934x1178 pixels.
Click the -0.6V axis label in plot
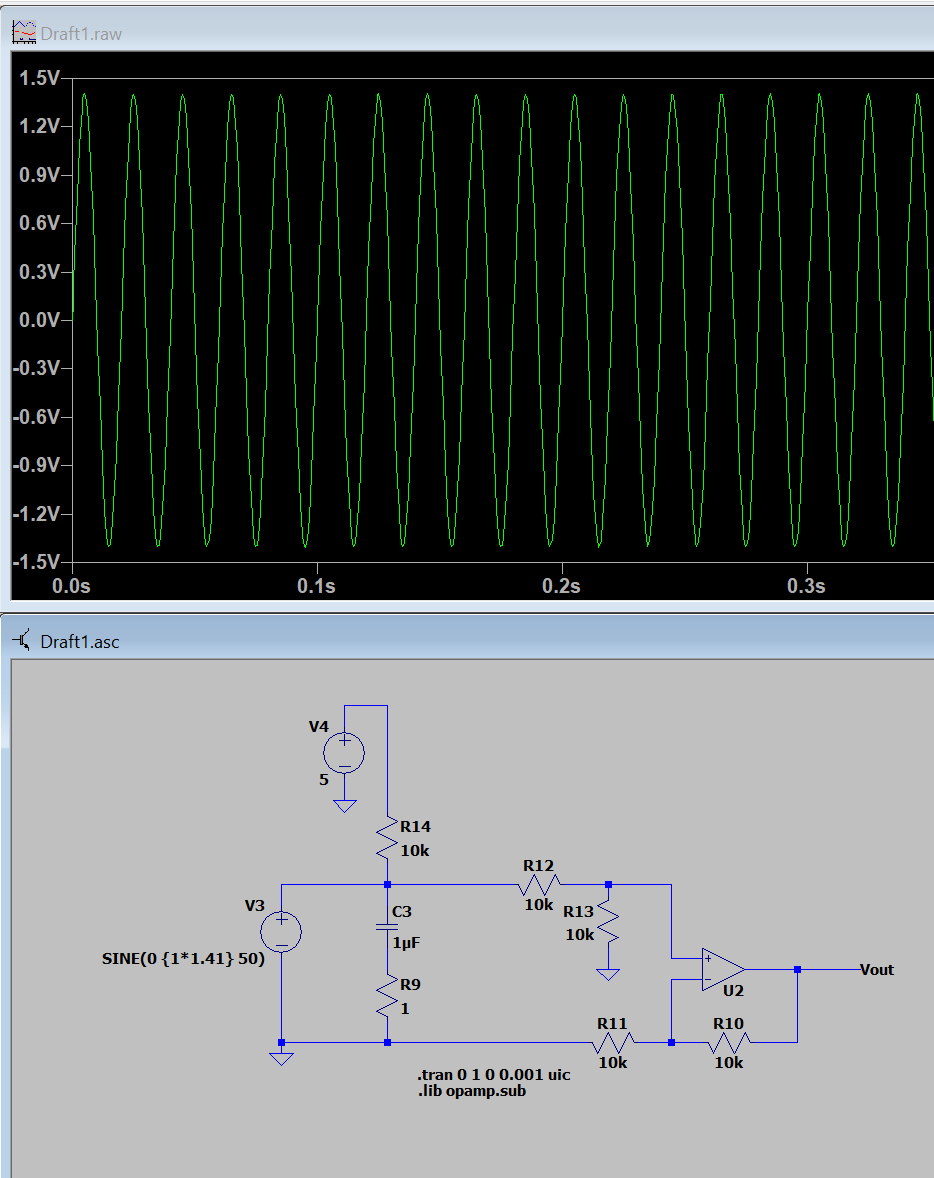36,417
